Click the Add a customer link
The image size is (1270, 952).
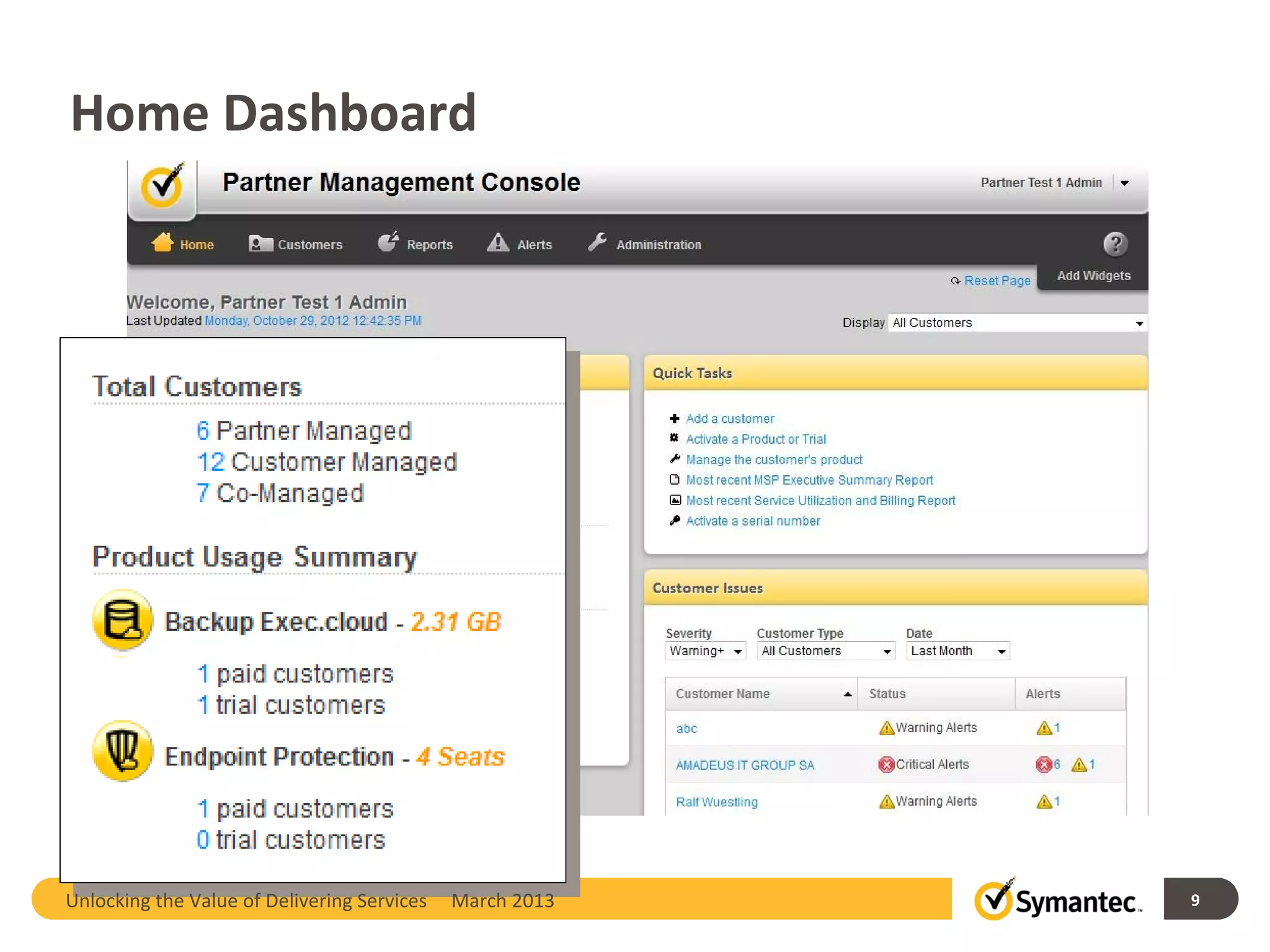[730, 418]
